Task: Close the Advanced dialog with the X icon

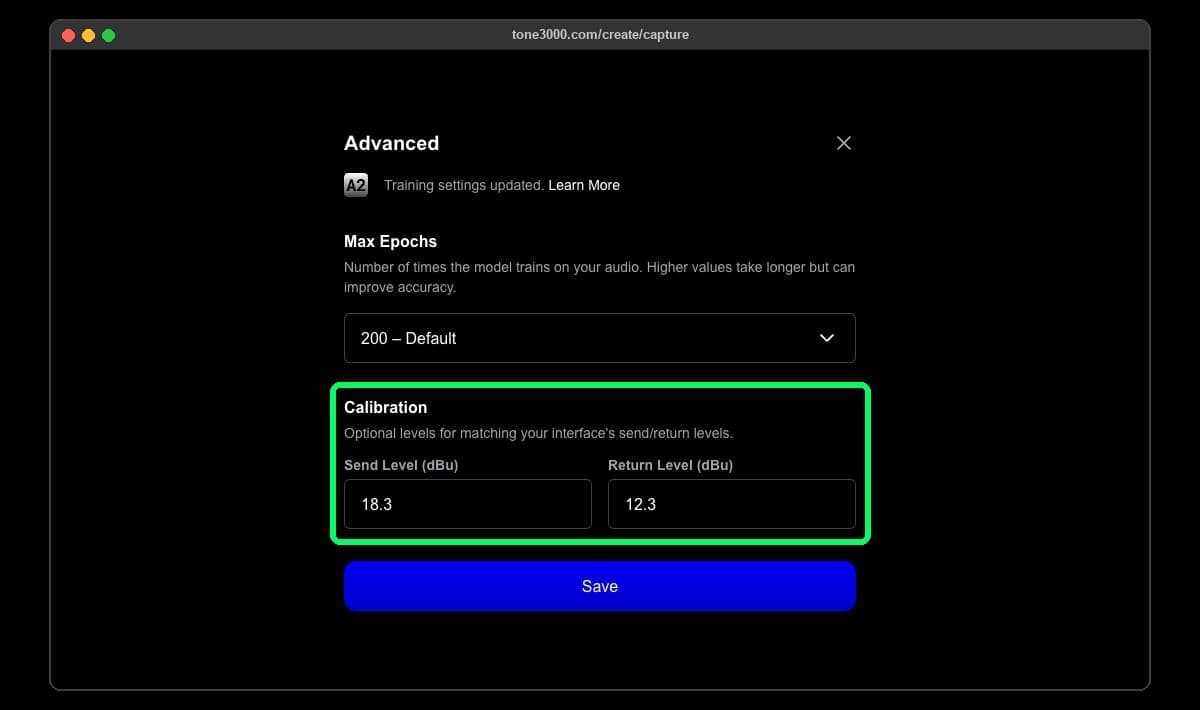Action: [844, 143]
